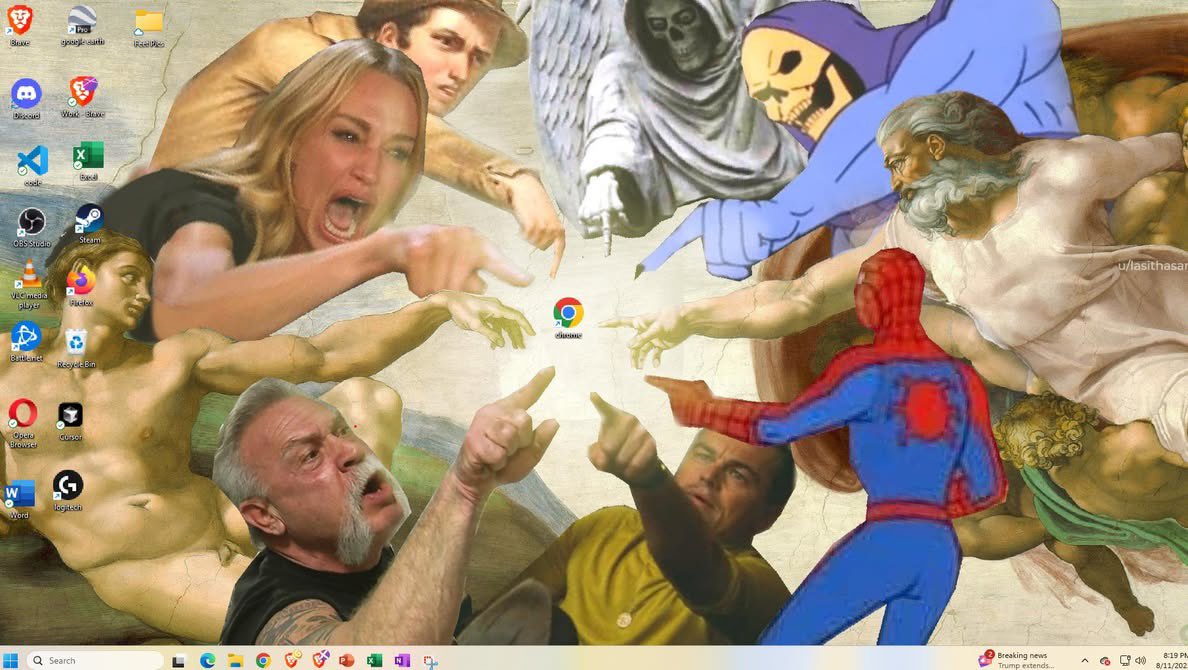Select the OBS Studio desktop icon
The height and width of the screenshot is (670, 1188).
point(32,227)
